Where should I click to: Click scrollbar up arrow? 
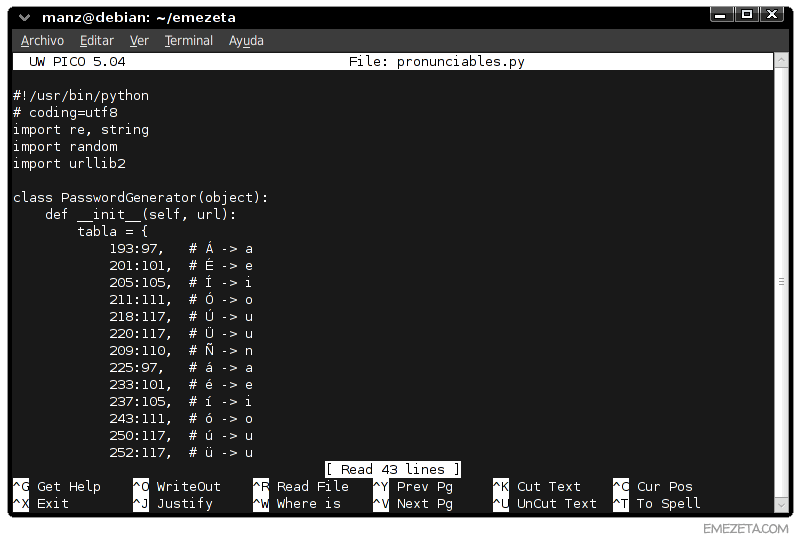pyautogui.click(x=781, y=60)
